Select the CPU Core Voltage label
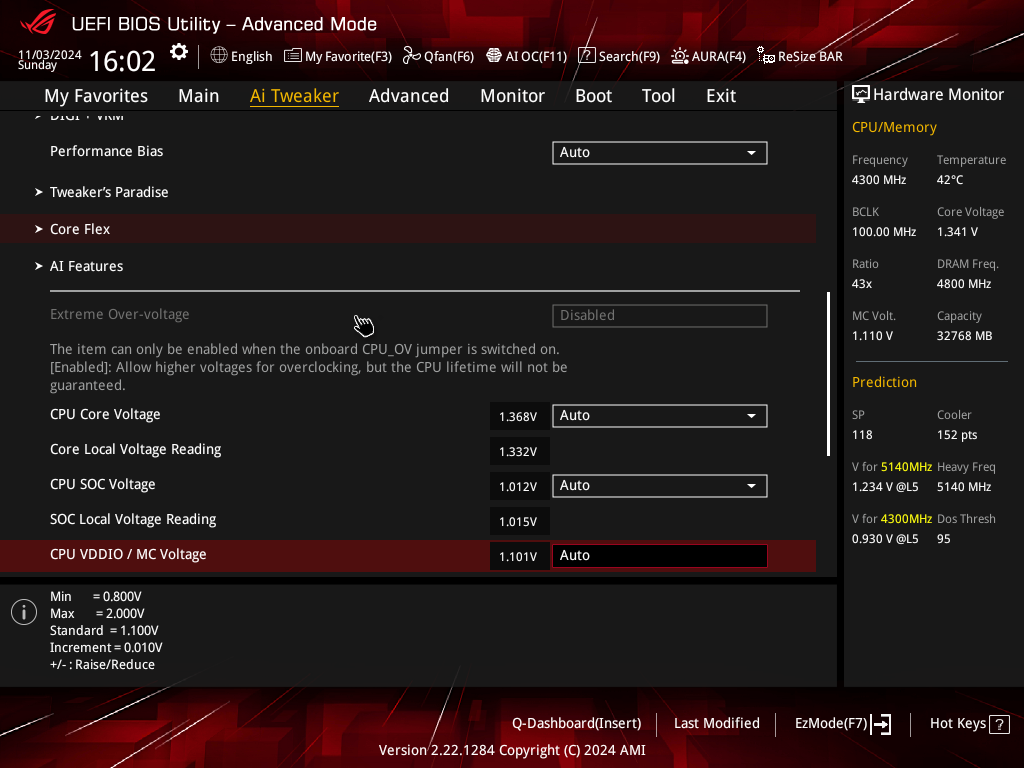The image size is (1024, 768). click(x=105, y=415)
